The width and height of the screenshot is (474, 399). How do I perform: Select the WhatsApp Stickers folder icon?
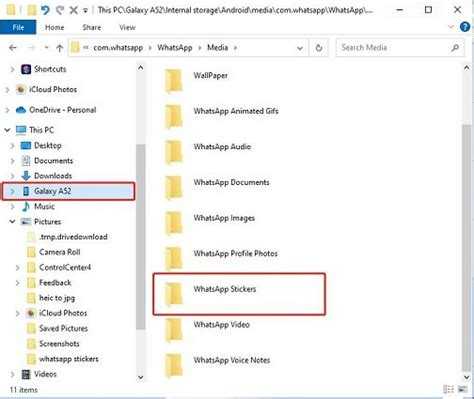(x=174, y=294)
